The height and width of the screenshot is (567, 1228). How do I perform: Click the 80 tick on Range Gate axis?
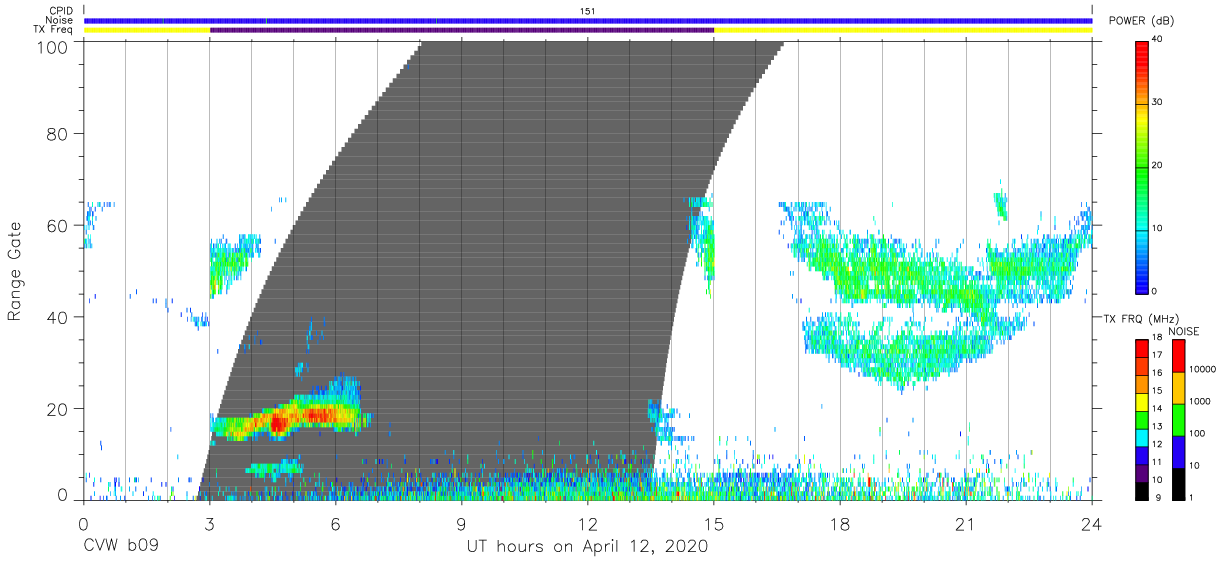coord(58,133)
